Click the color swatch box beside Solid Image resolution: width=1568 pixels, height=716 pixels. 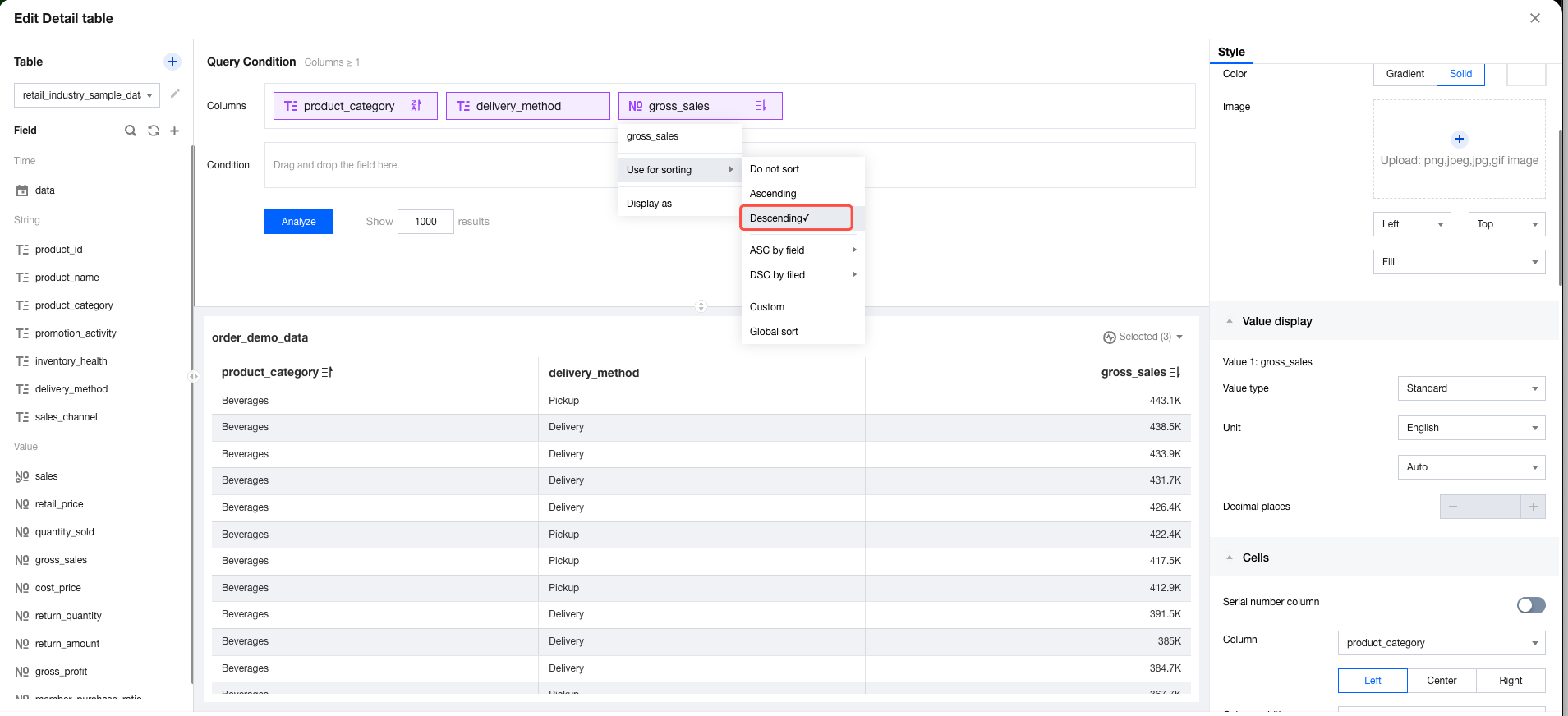coord(1525,74)
